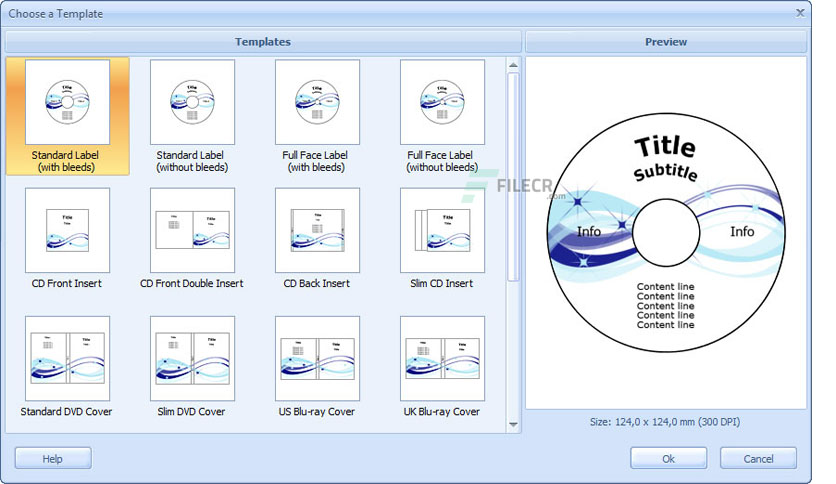The image size is (836, 484).
Task: Choose the Standard DVD Cover template
Action: click(x=67, y=367)
